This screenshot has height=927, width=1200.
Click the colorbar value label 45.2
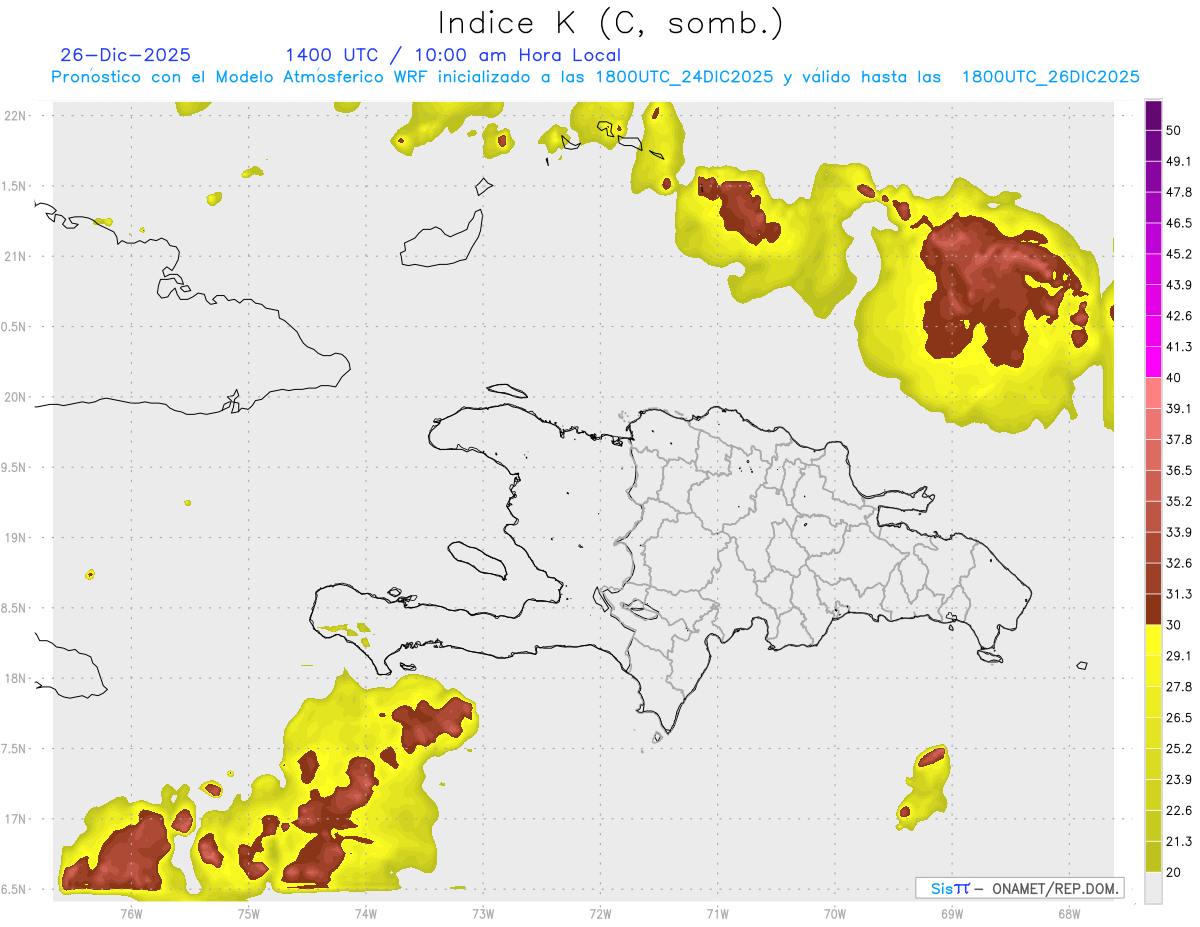[1179, 255]
